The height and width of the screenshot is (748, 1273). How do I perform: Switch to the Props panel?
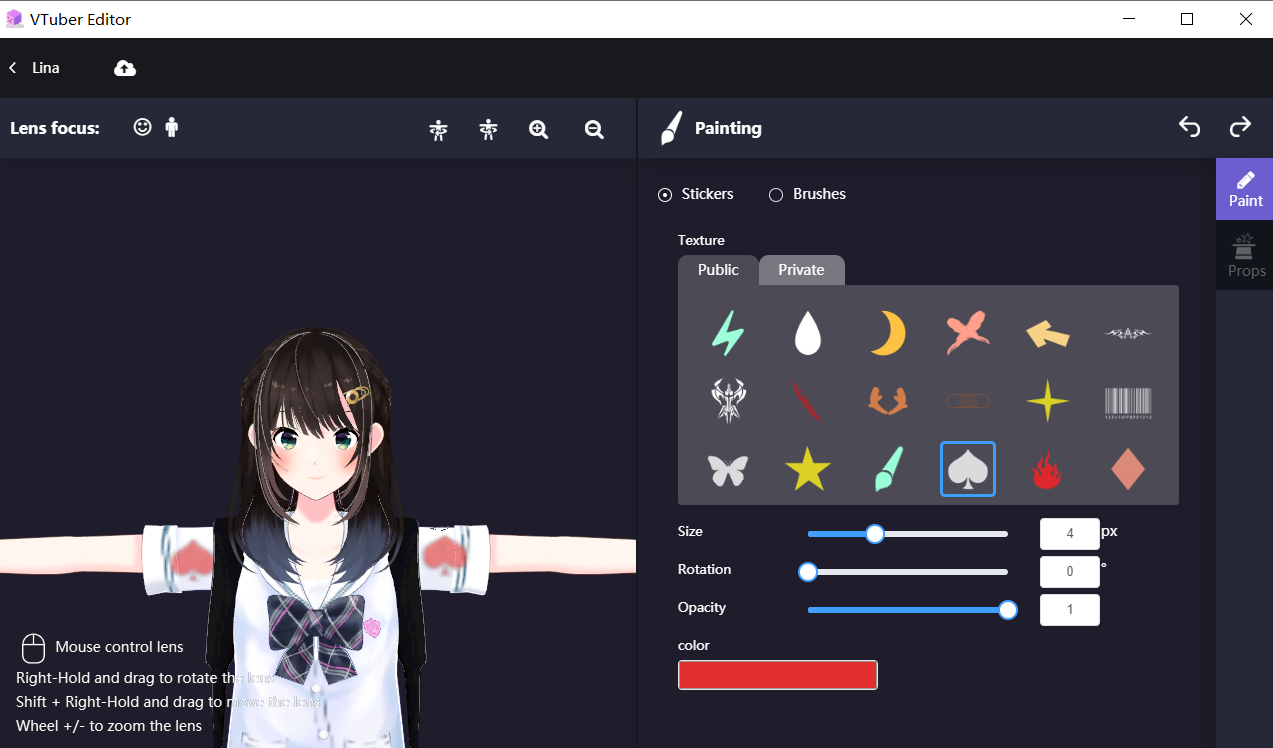point(1245,255)
